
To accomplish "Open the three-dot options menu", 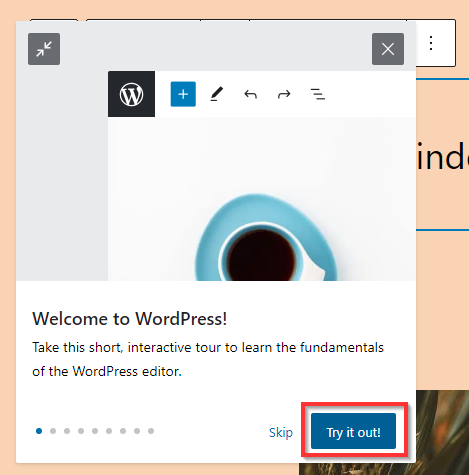I will (x=431, y=43).
